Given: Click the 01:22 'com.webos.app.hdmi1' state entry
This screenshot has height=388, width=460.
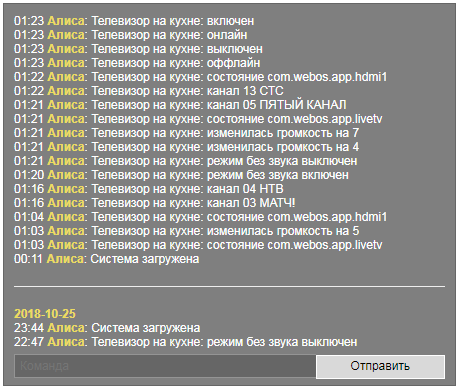Looking at the screenshot, I should [x=200, y=77].
